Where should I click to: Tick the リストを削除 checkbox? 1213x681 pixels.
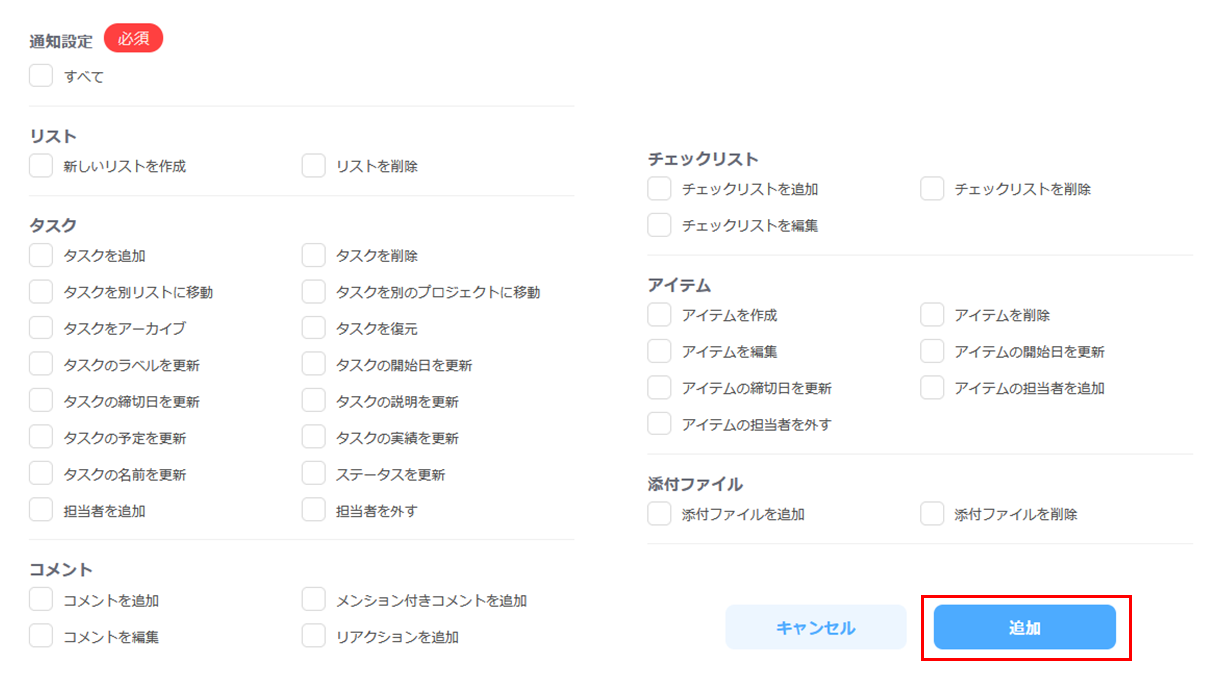click(x=314, y=166)
